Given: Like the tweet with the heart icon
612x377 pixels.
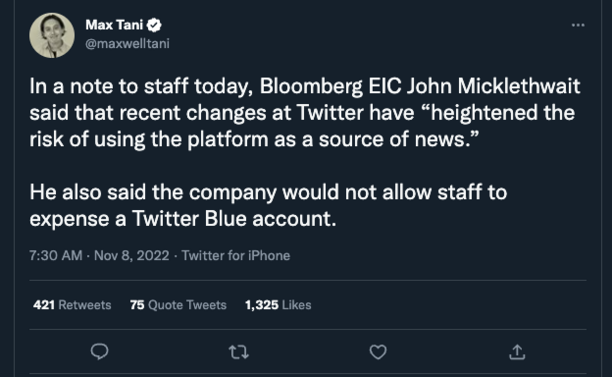Looking at the screenshot, I should [x=378, y=352].
